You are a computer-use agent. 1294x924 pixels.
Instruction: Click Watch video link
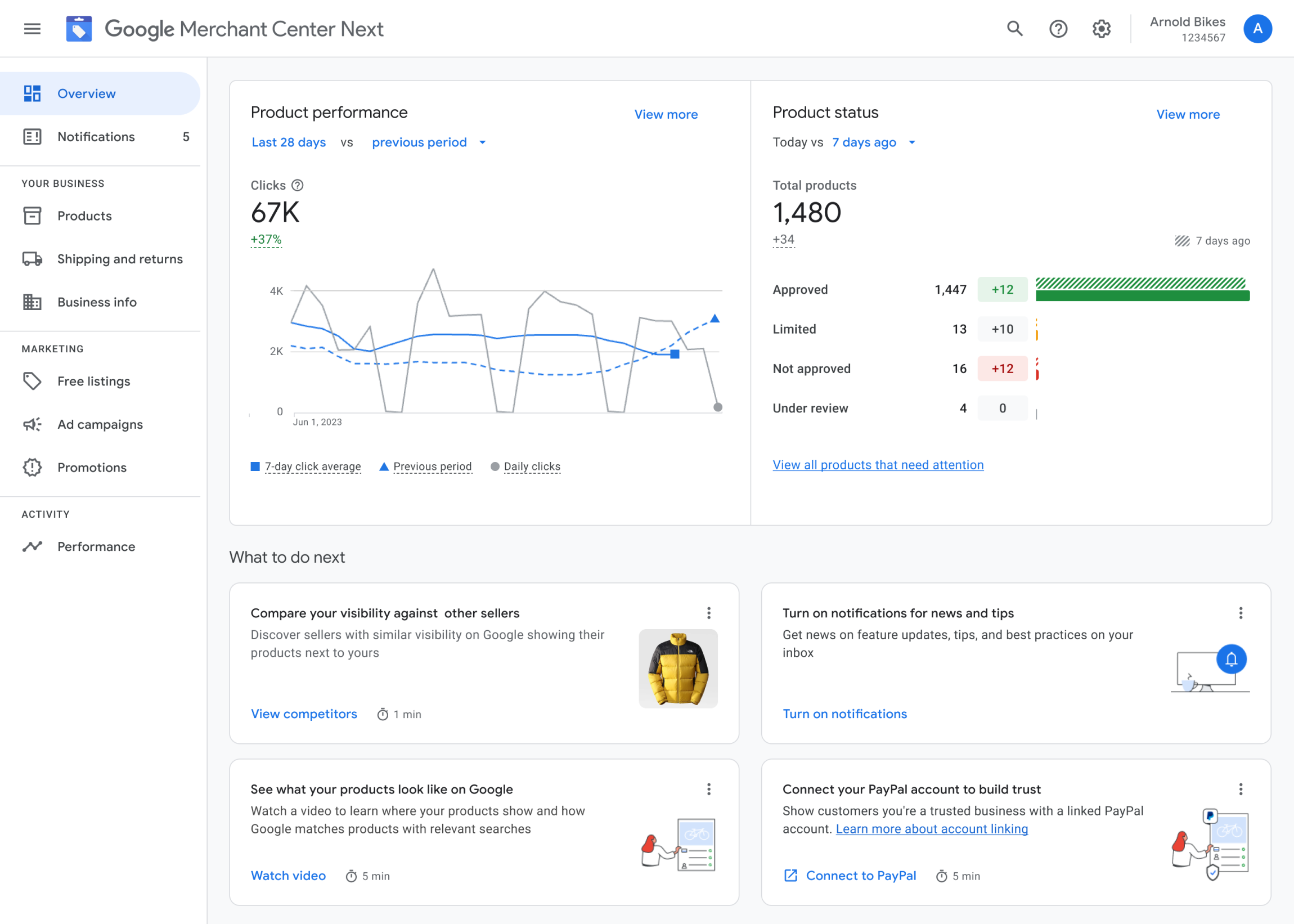[x=289, y=876]
